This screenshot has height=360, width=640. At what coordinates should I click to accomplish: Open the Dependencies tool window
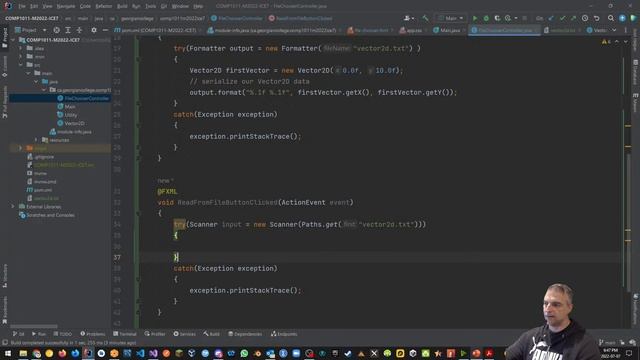pyautogui.click(x=245, y=334)
